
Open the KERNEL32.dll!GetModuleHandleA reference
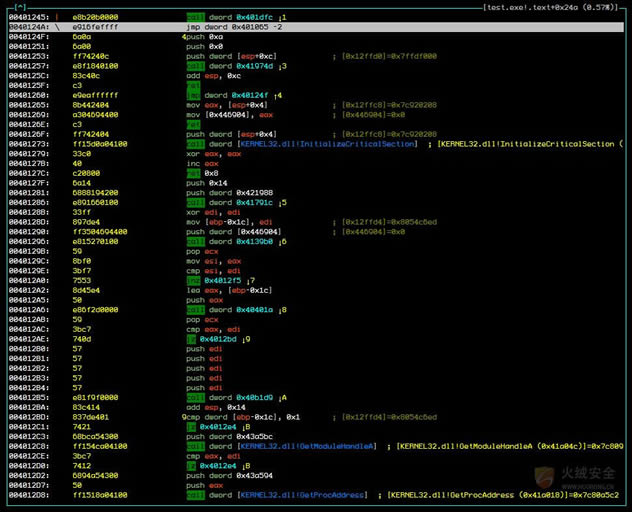tap(306, 445)
